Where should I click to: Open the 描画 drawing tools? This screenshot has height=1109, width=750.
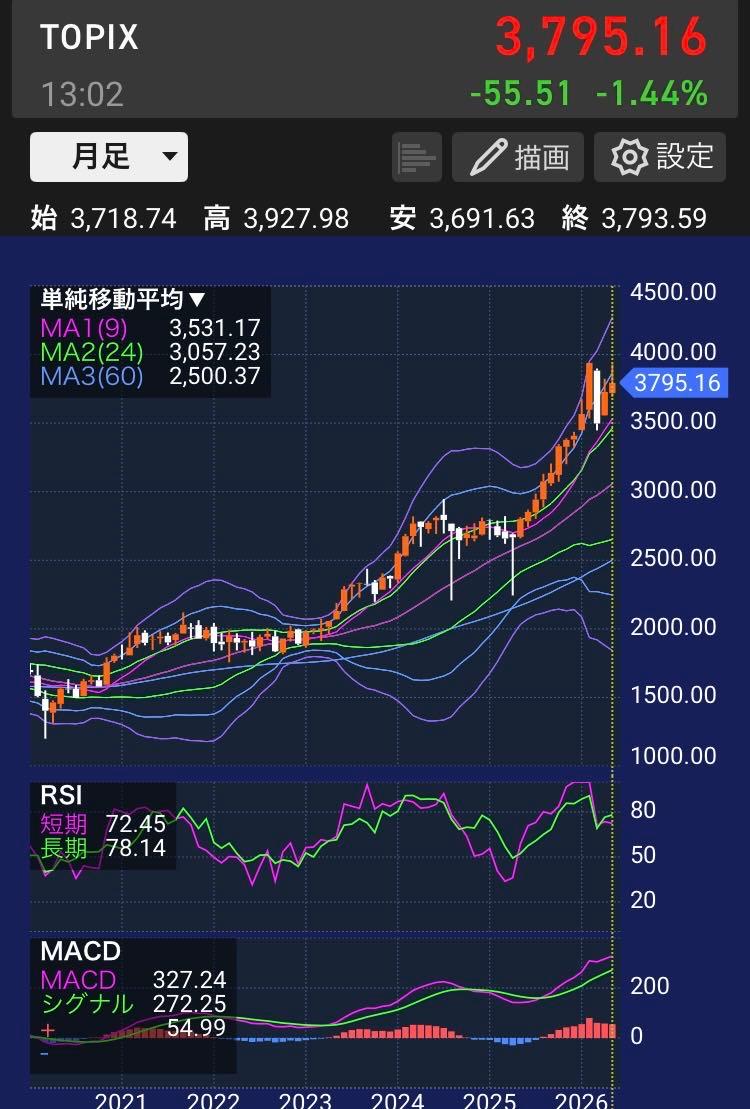click(x=518, y=157)
